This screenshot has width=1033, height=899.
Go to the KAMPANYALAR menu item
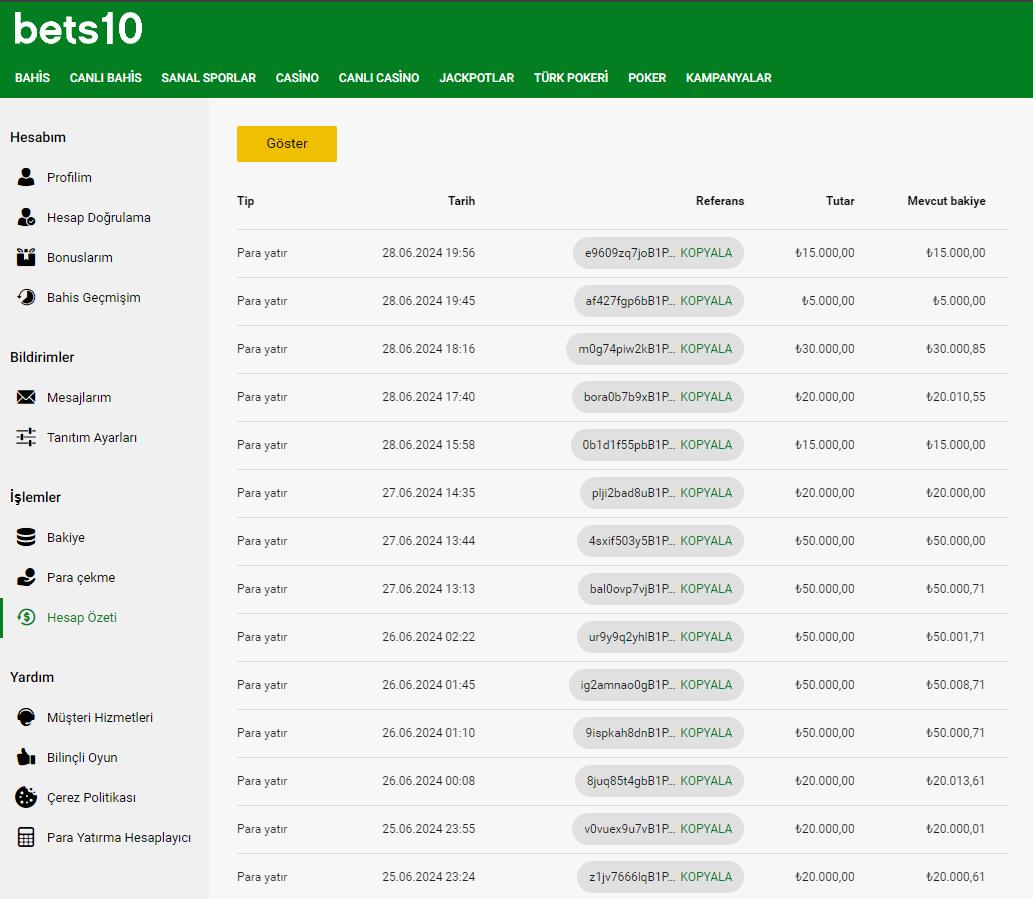coord(728,78)
